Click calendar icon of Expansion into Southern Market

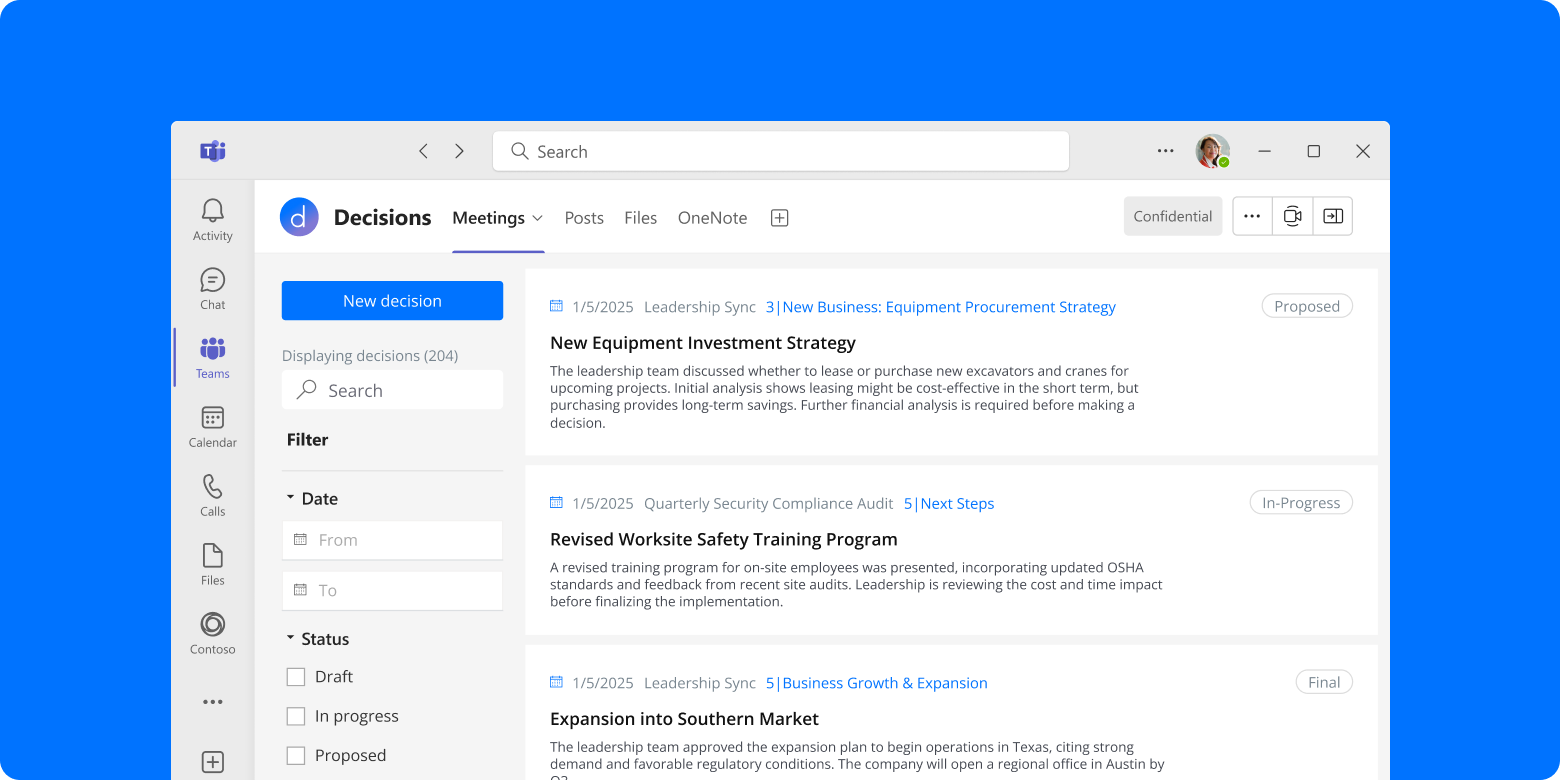[x=556, y=682]
